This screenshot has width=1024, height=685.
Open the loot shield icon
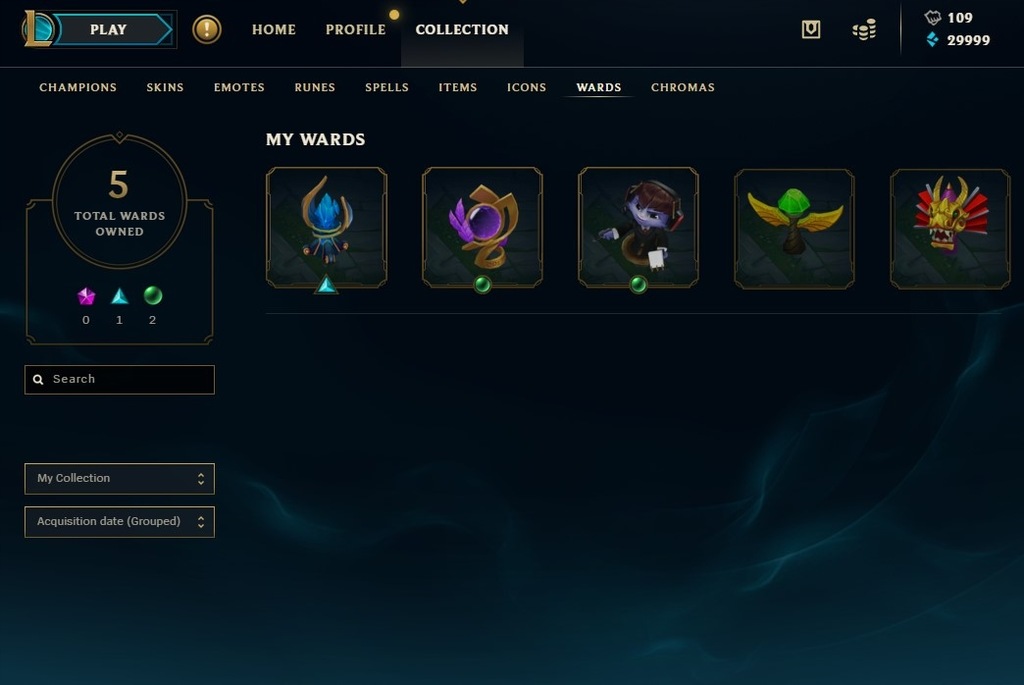(x=810, y=29)
